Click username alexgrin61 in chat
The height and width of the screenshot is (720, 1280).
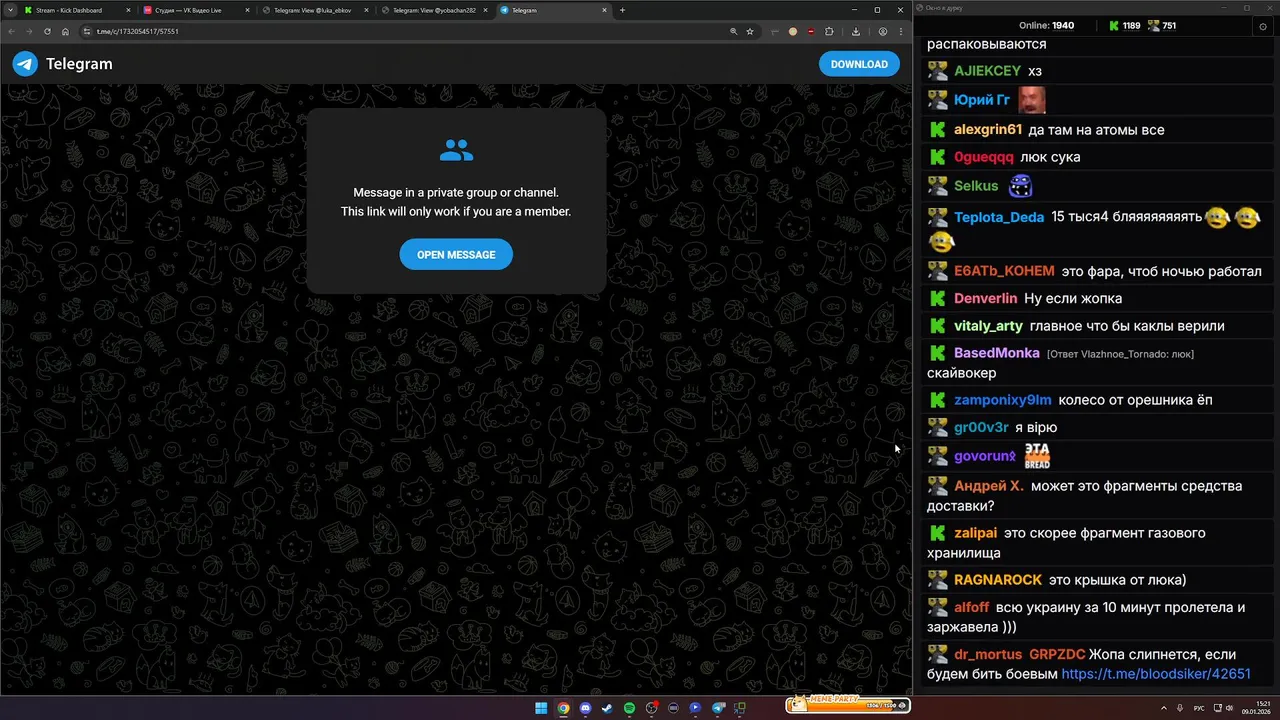[x=988, y=130]
